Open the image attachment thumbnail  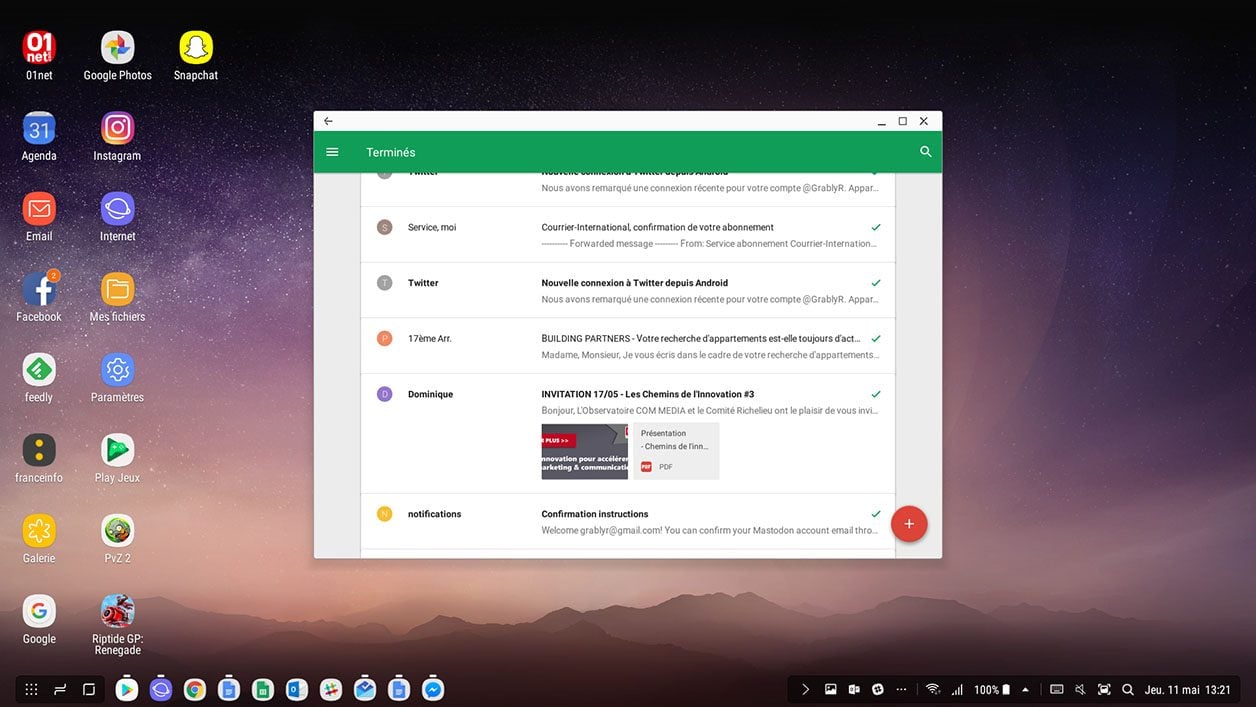(x=585, y=452)
